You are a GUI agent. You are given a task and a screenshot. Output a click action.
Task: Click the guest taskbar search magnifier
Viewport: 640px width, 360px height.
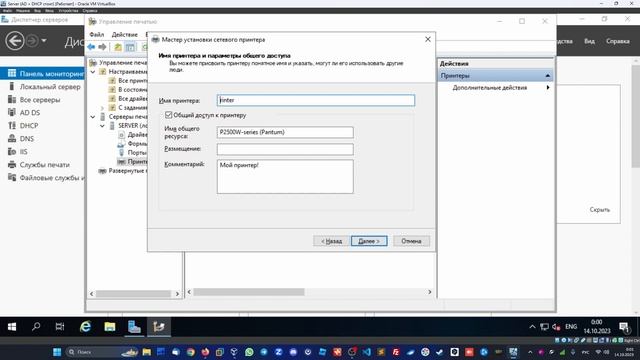(x=36, y=327)
